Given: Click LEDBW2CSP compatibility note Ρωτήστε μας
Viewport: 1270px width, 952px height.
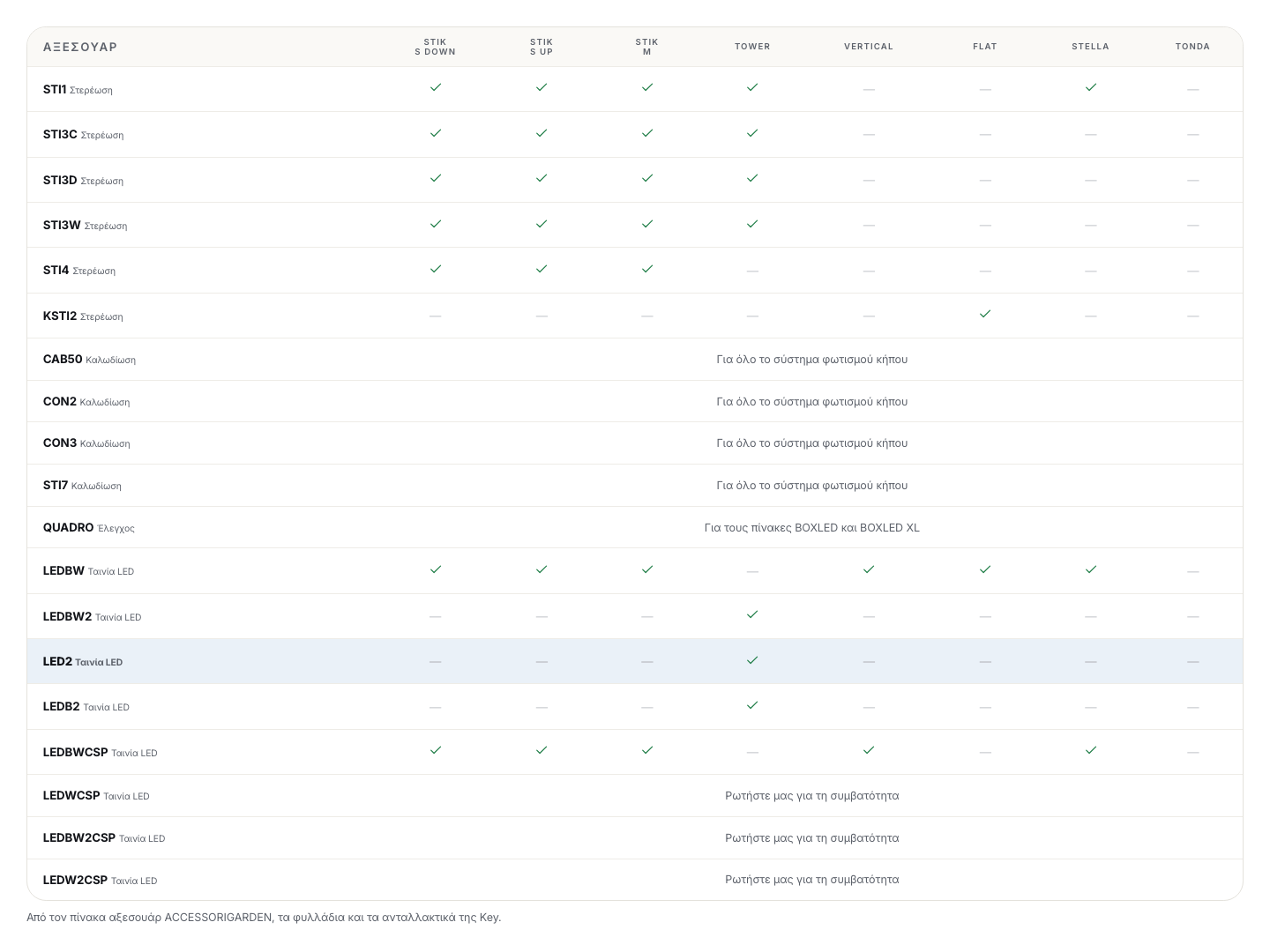Looking at the screenshot, I should [812, 838].
